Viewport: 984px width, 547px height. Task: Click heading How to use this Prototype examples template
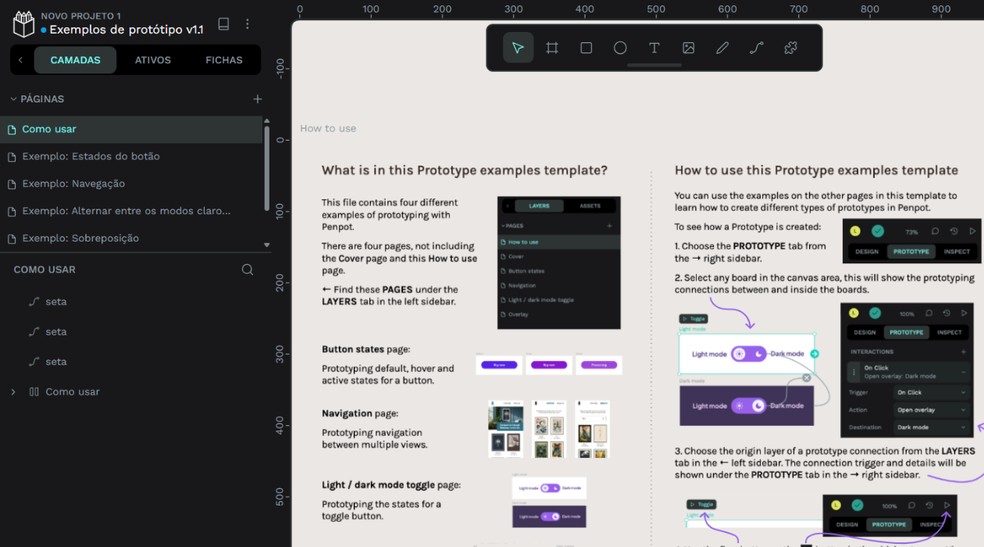[816, 171]
